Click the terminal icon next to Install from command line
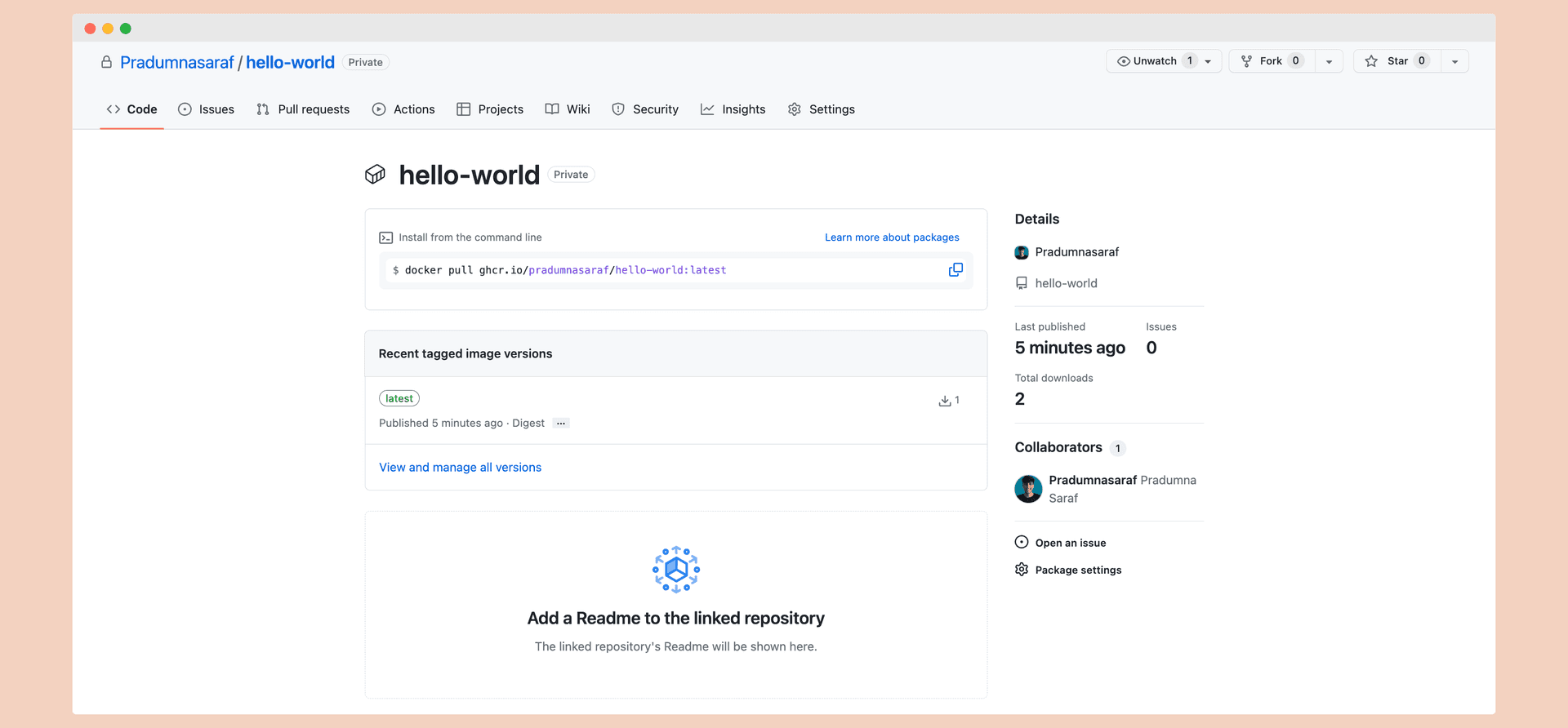This screenshot has width=1568, height=728. [x=385, y=237]
